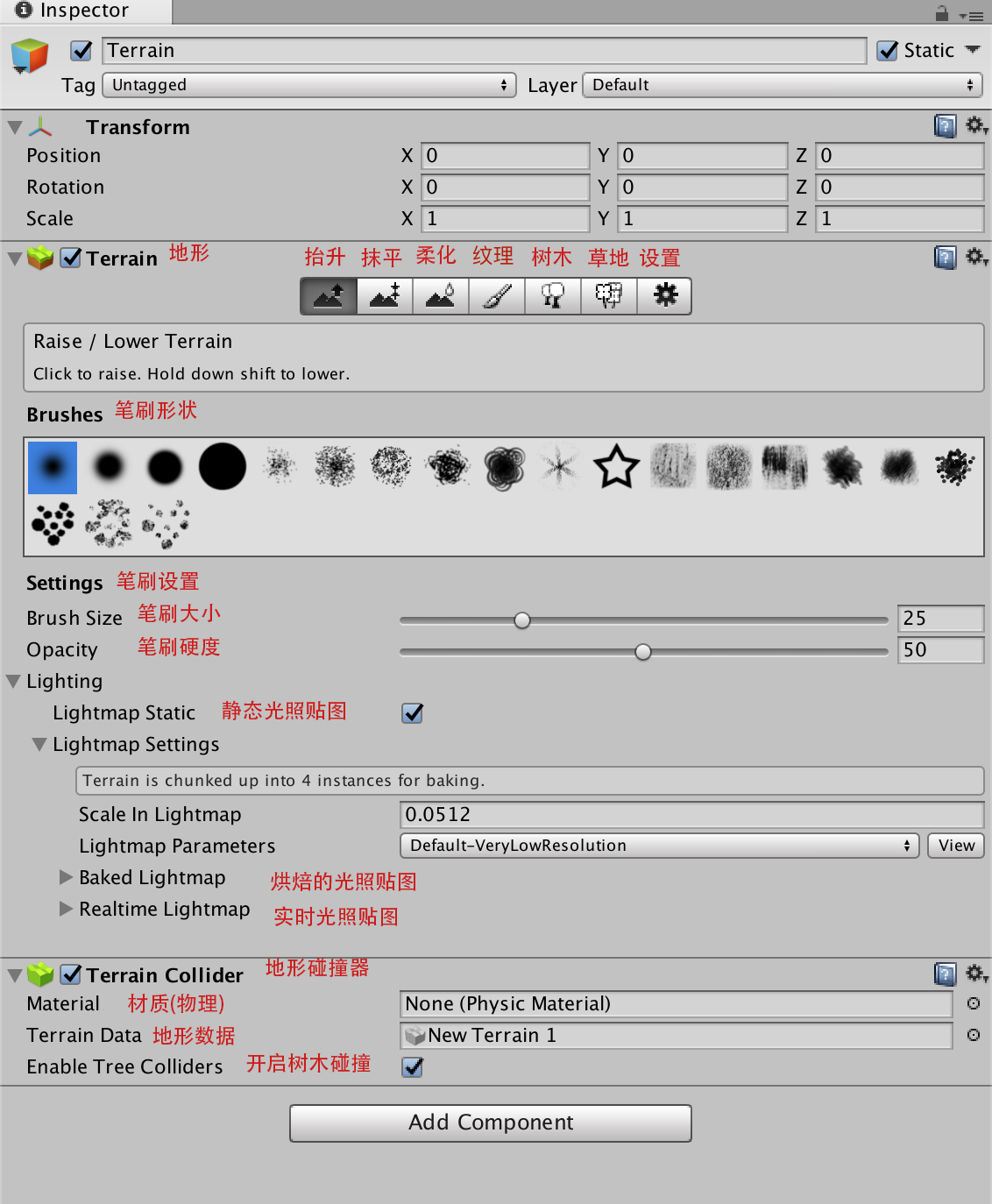Collapse the Lightmap Settings foldout

39,744
